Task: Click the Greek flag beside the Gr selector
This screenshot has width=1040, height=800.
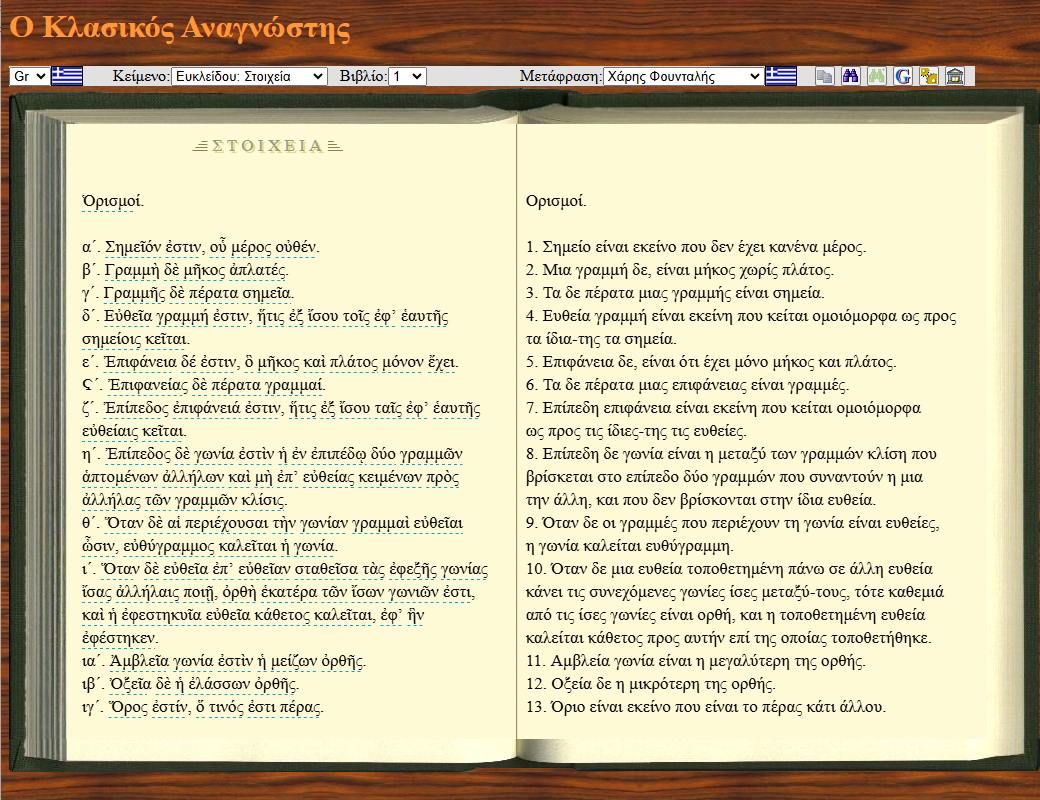Action: click(x=67, y=76)
